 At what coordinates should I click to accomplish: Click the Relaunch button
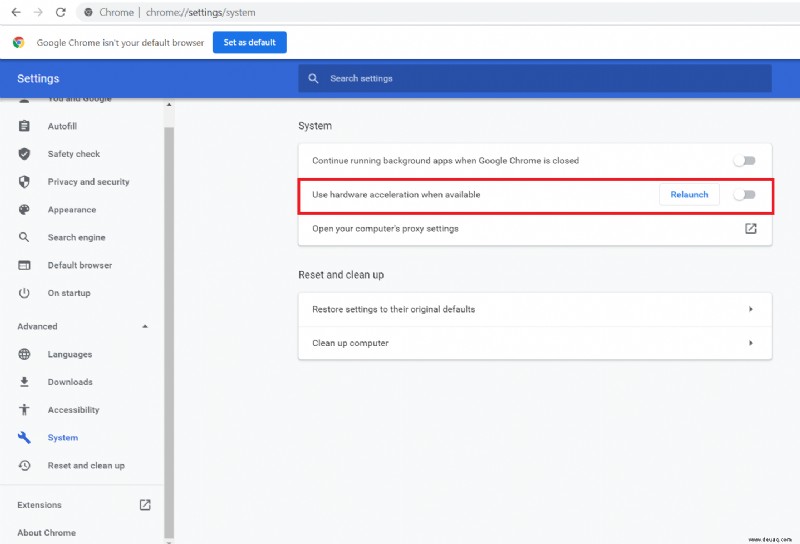(689, 194)
